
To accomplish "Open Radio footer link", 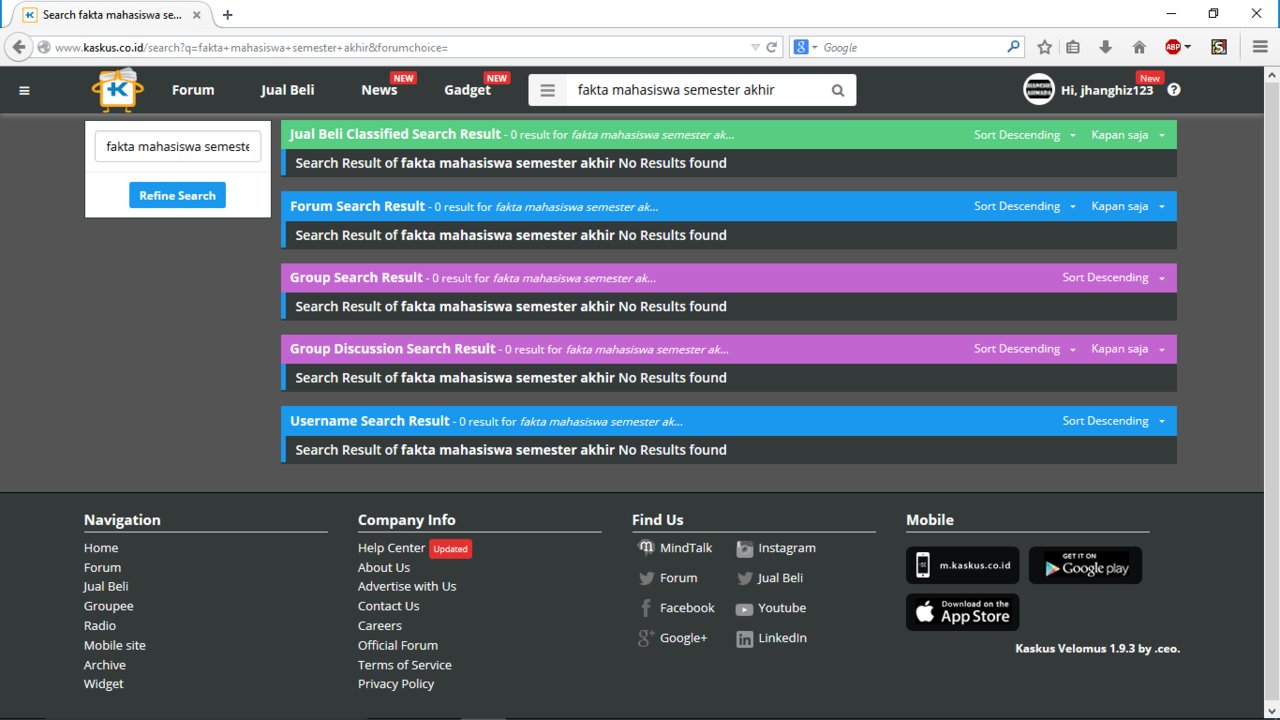I will pos(100,625).
